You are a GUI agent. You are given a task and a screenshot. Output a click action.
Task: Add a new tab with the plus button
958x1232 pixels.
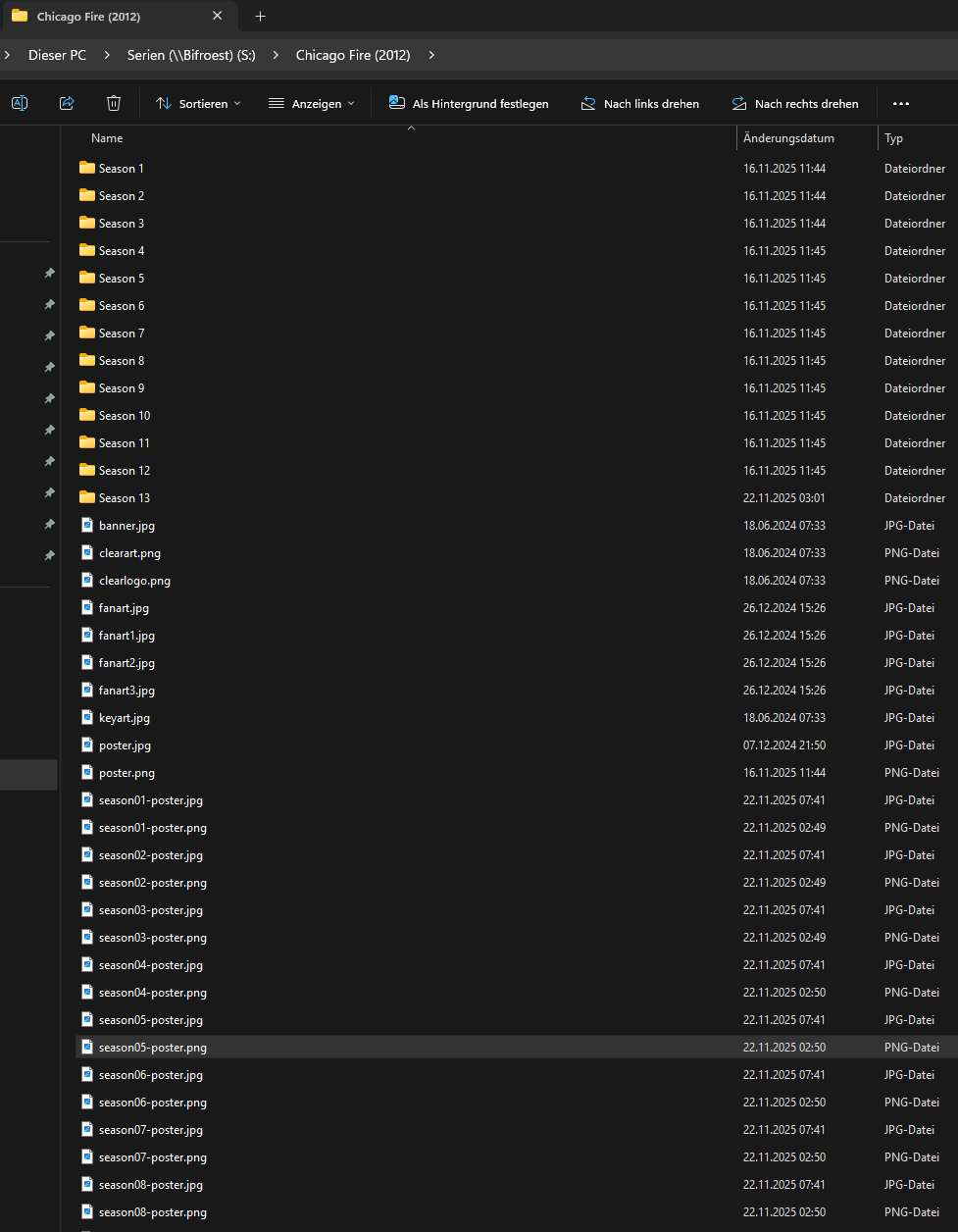click(260, 16)
